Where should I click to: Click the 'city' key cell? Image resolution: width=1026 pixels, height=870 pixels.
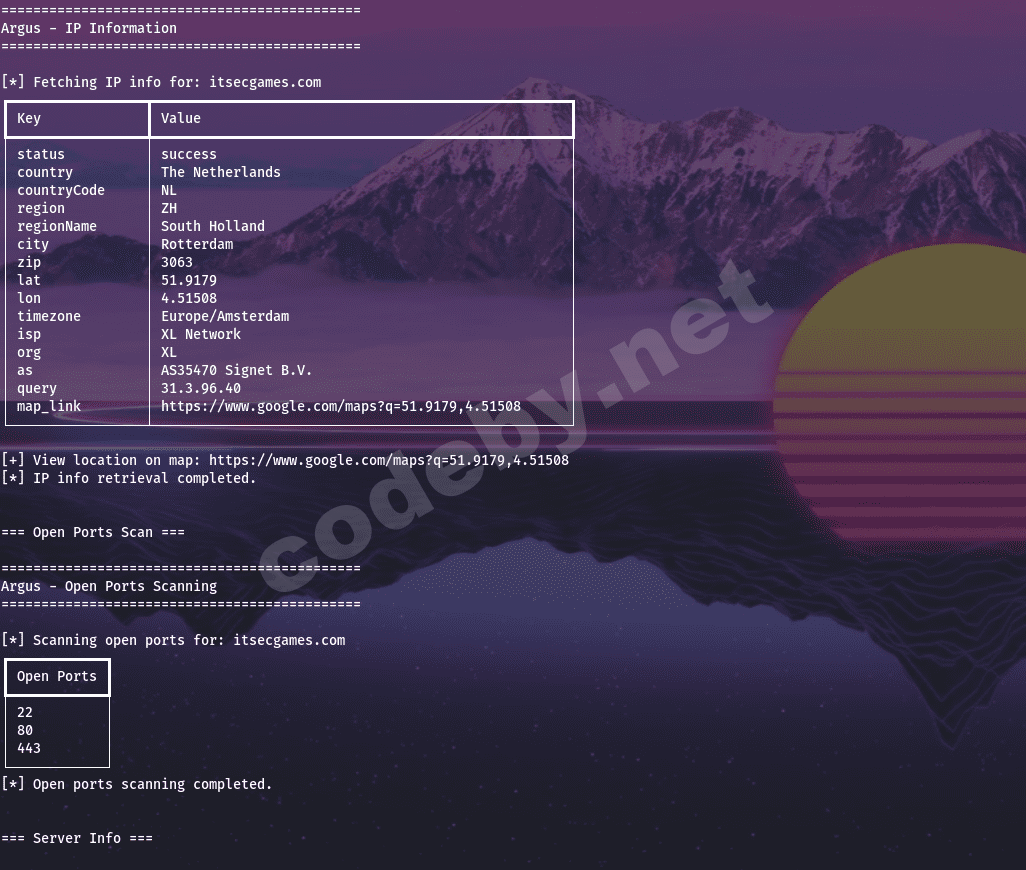(33, 244)
